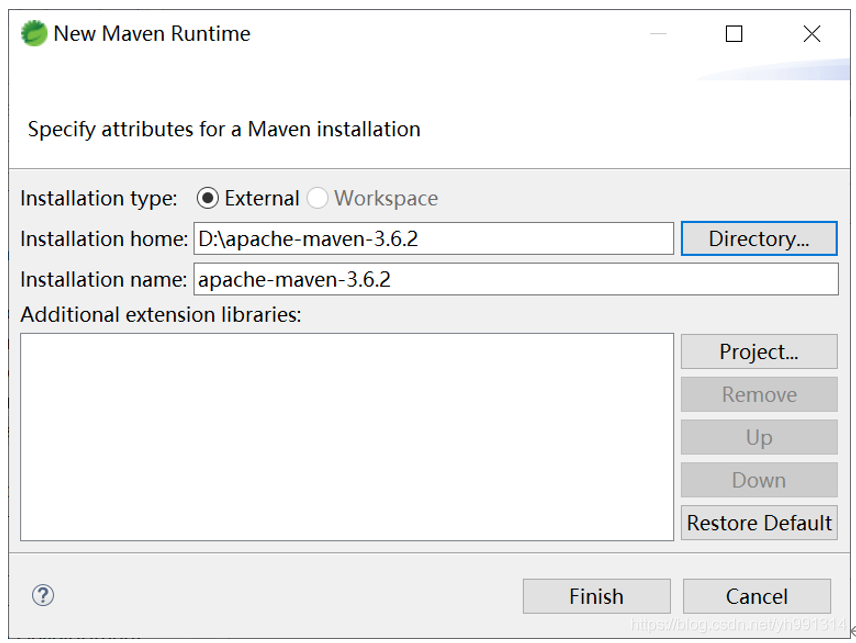856x643 pixels.
Task: Select the External installation type
Action: [208, 198]
